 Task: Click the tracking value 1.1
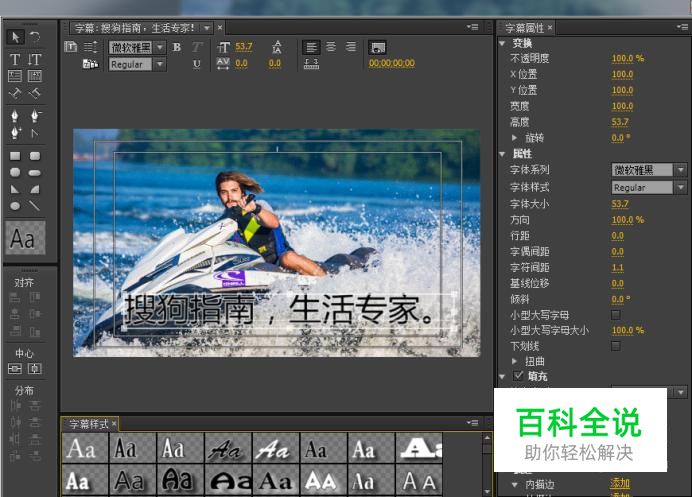point(617,267)
